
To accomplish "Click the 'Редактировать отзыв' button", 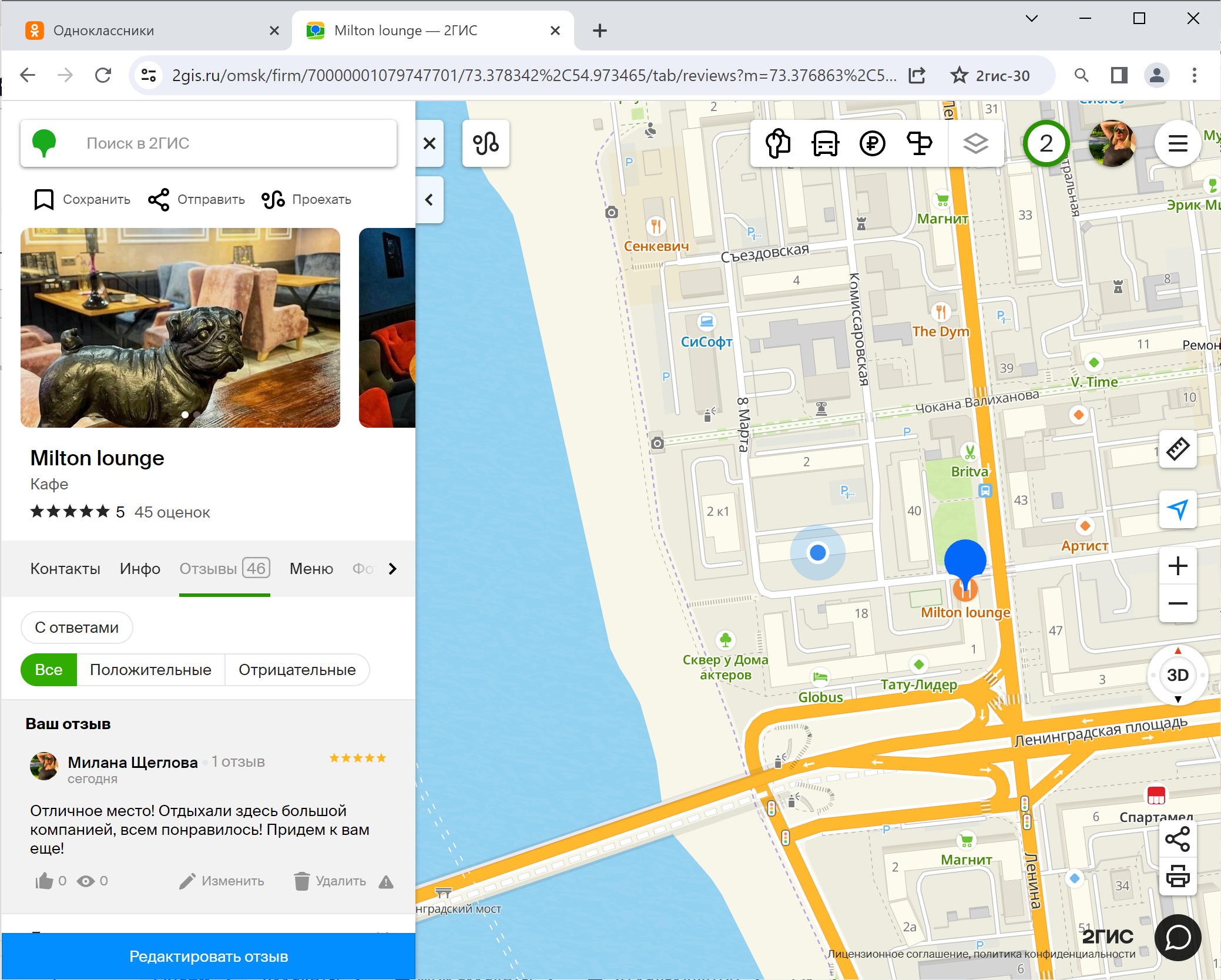I will 209,956.
